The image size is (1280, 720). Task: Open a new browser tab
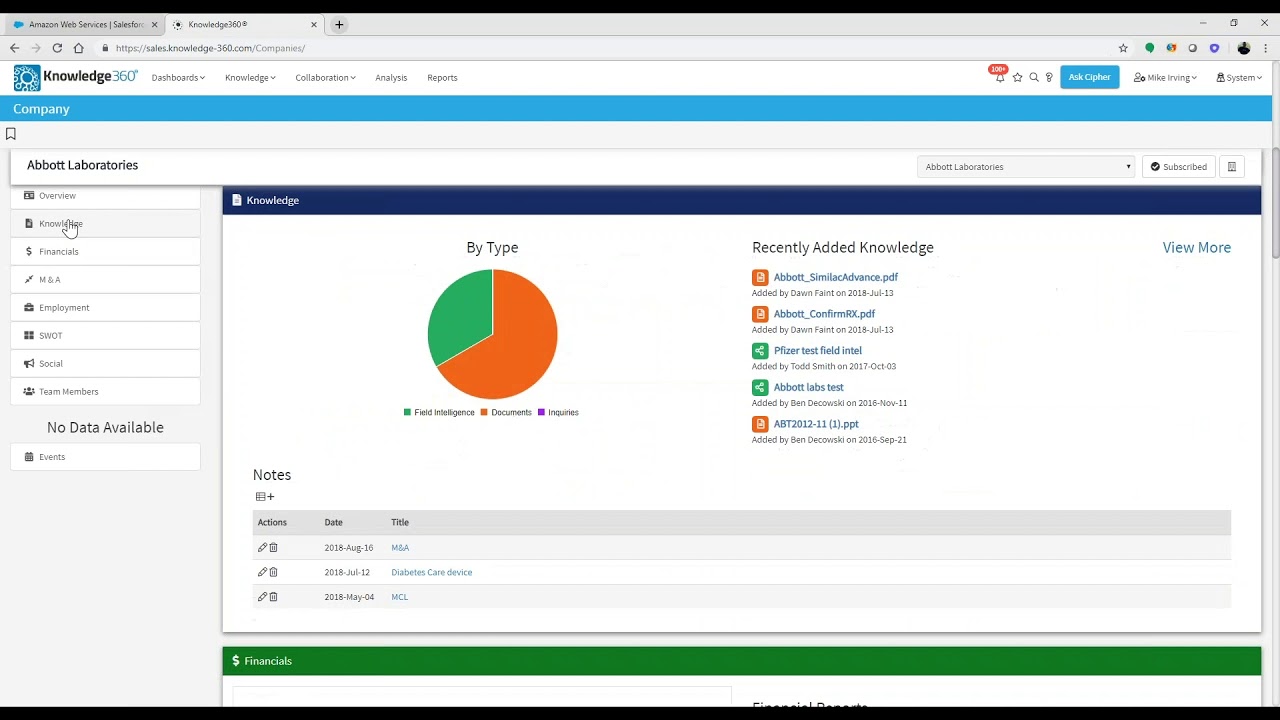point(339,24)
